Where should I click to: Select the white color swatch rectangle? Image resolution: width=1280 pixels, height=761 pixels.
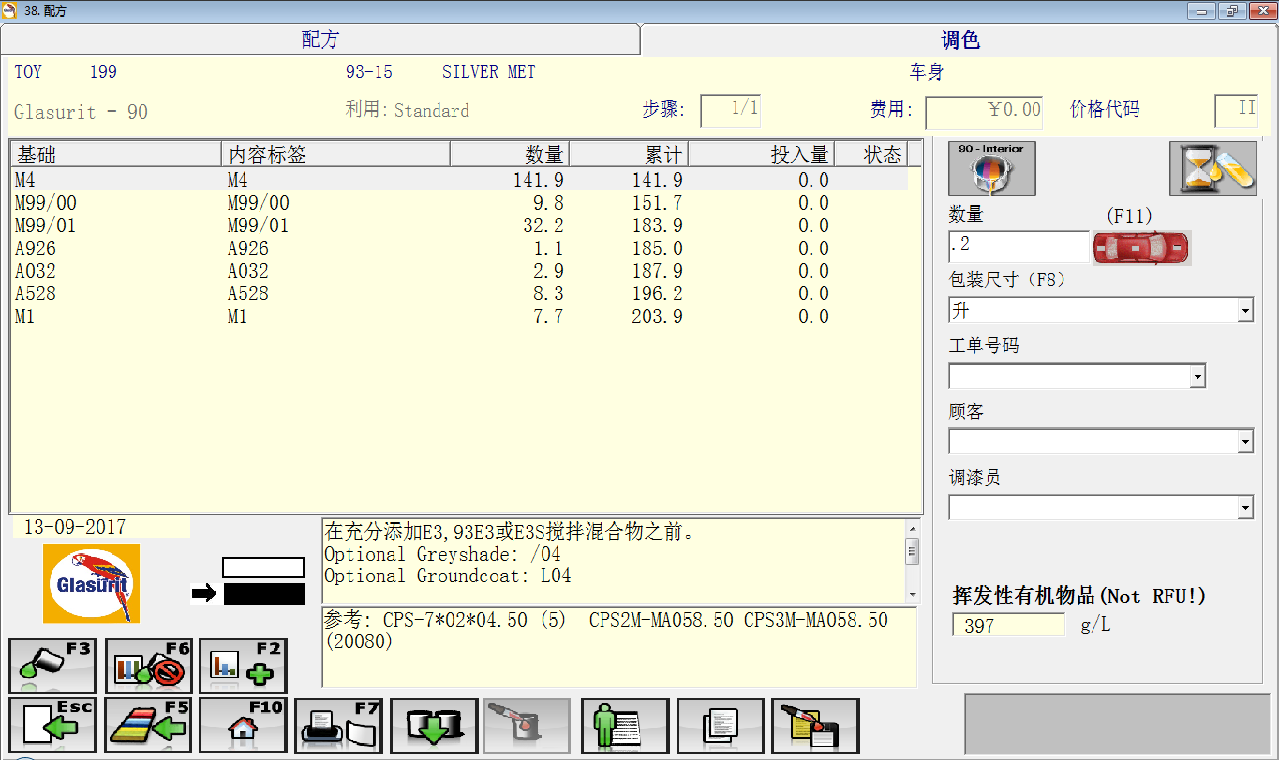pyautogui.click(x=263, y=568)
